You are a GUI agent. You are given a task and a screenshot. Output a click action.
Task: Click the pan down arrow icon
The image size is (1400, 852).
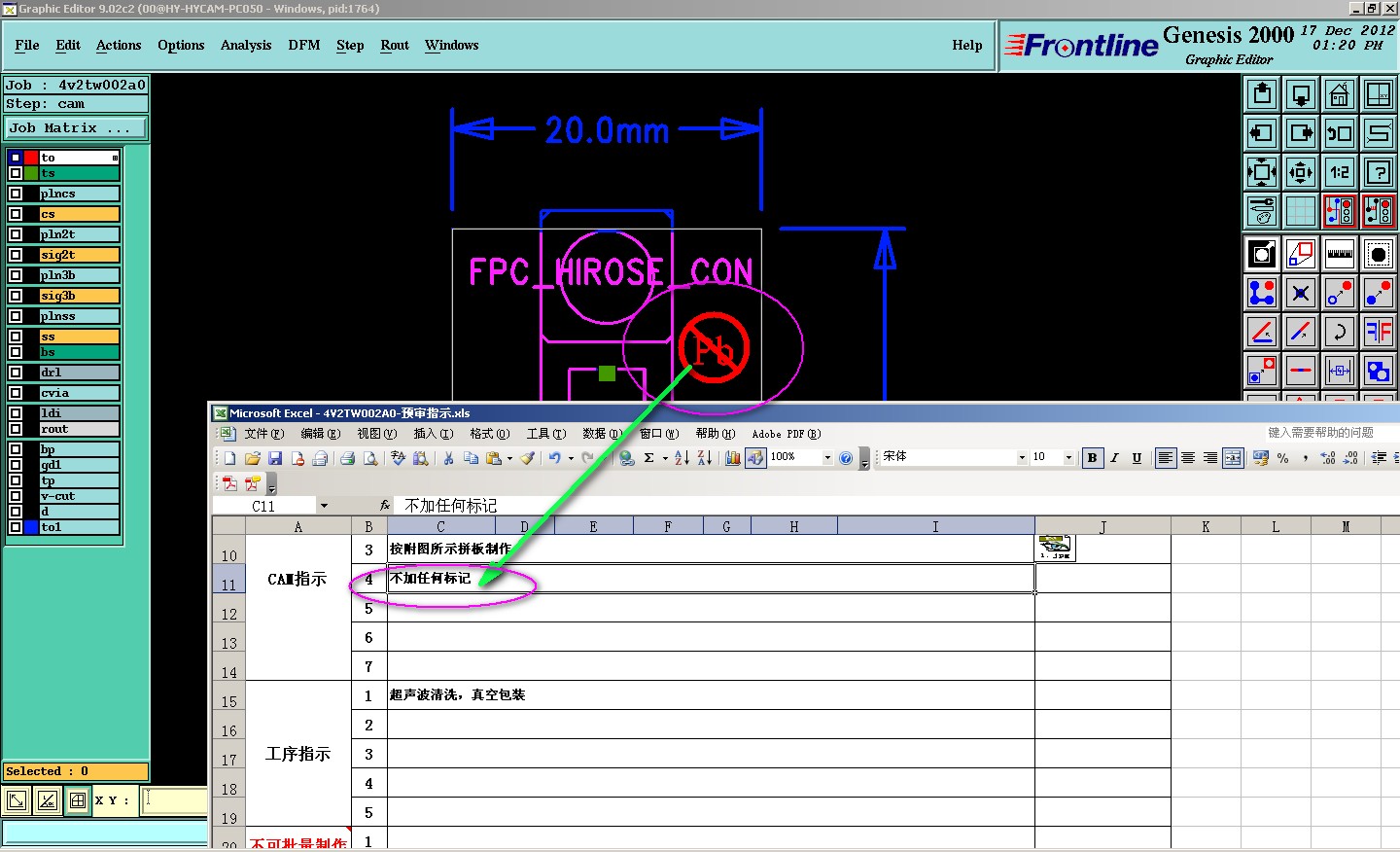click(1301, 94)
